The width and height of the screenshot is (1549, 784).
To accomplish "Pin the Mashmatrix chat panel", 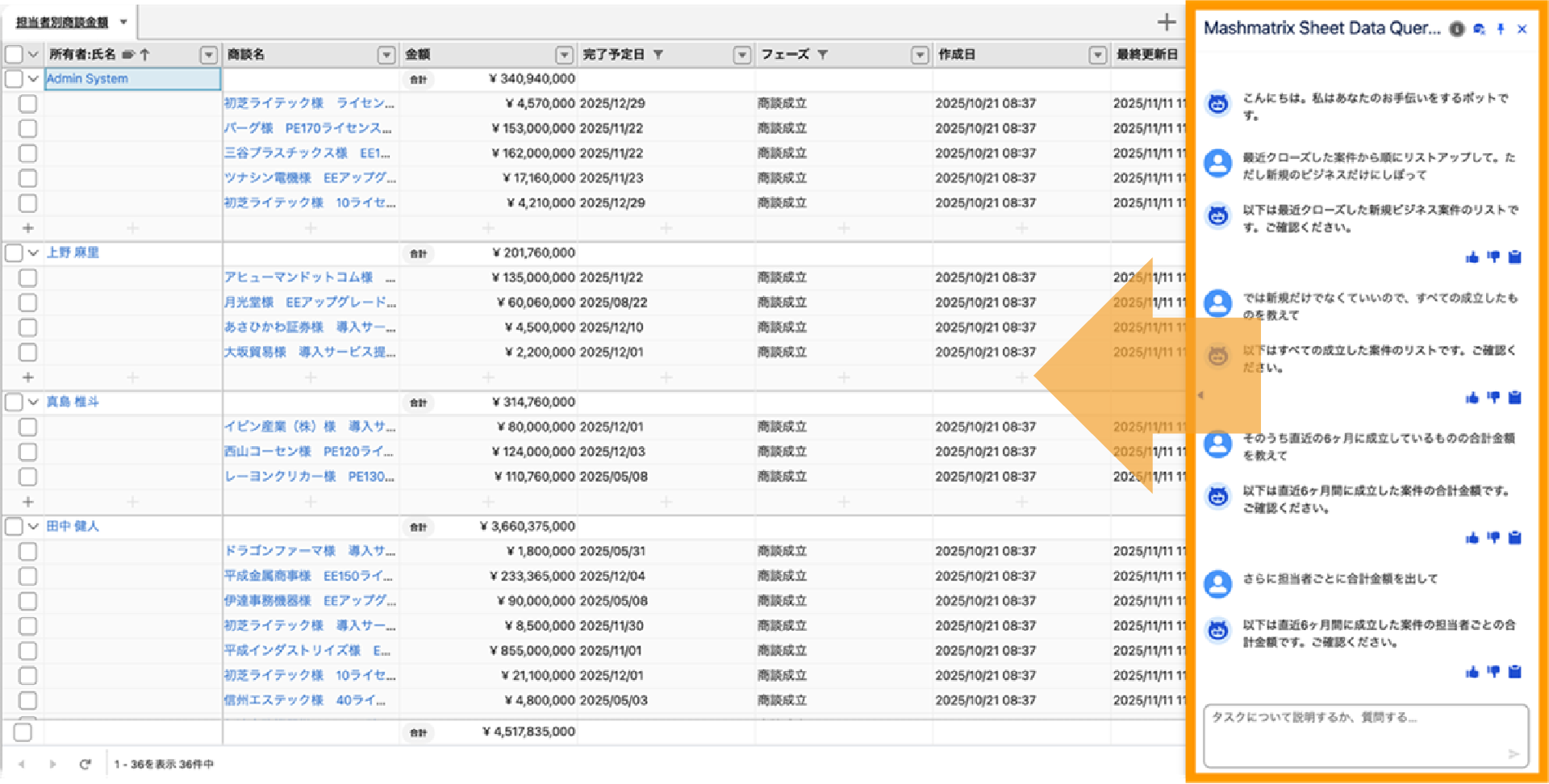I will [1501, 29].
